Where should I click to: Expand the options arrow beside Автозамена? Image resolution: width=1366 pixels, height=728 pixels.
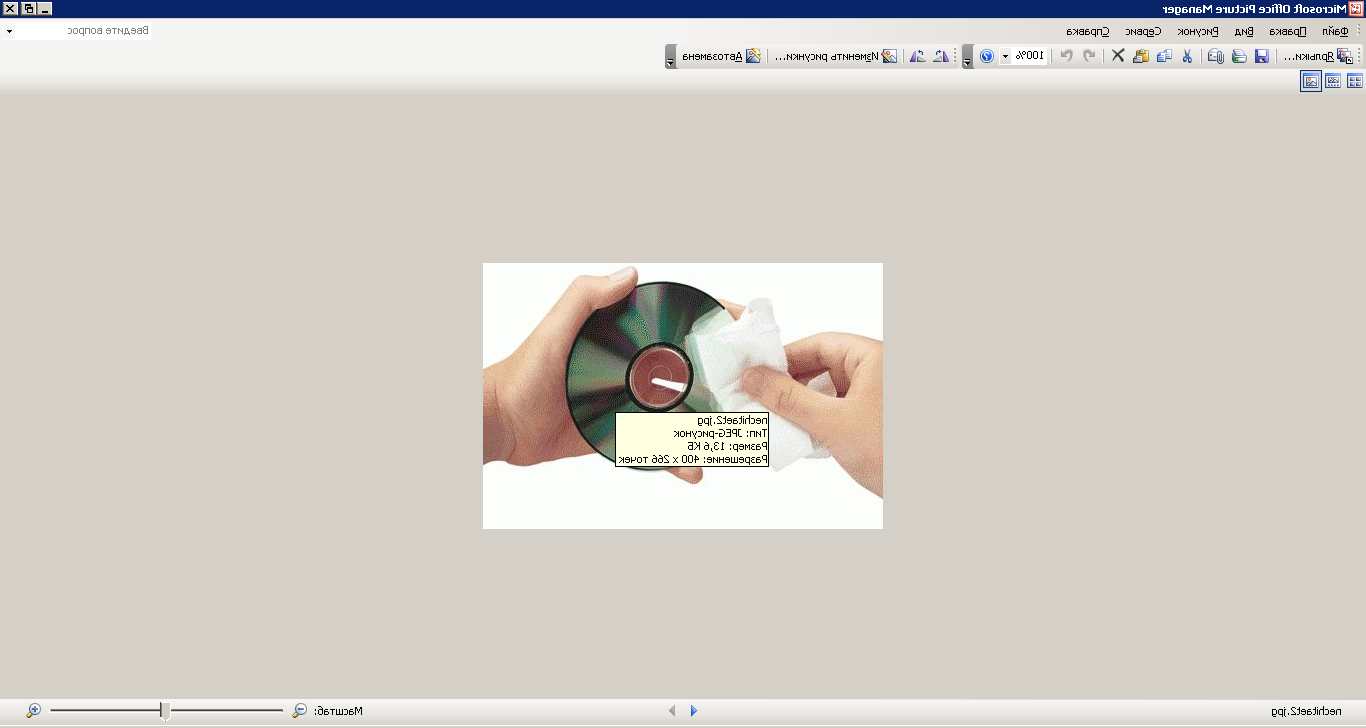669,59
